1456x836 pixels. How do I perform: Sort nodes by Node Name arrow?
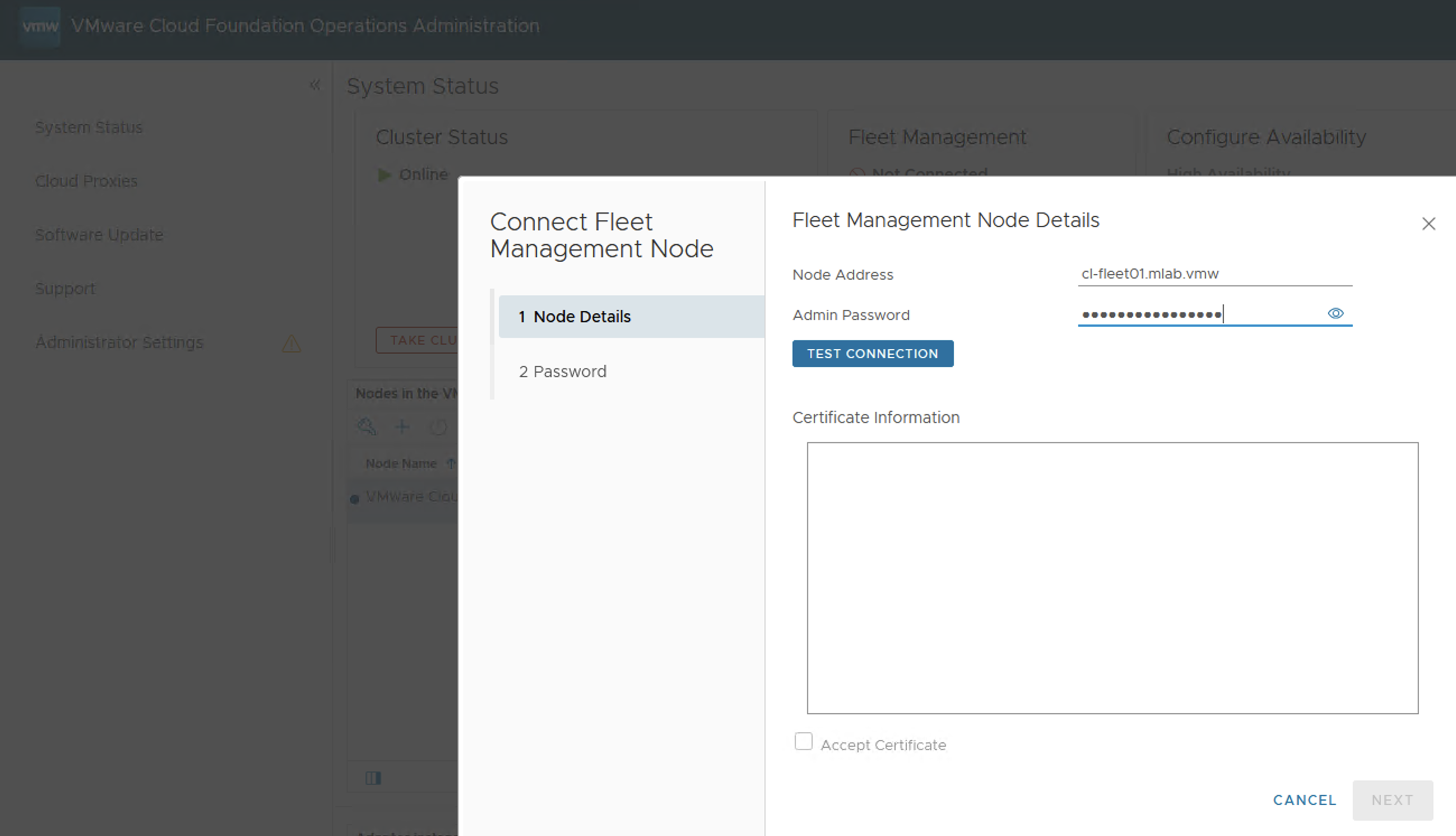451,463
